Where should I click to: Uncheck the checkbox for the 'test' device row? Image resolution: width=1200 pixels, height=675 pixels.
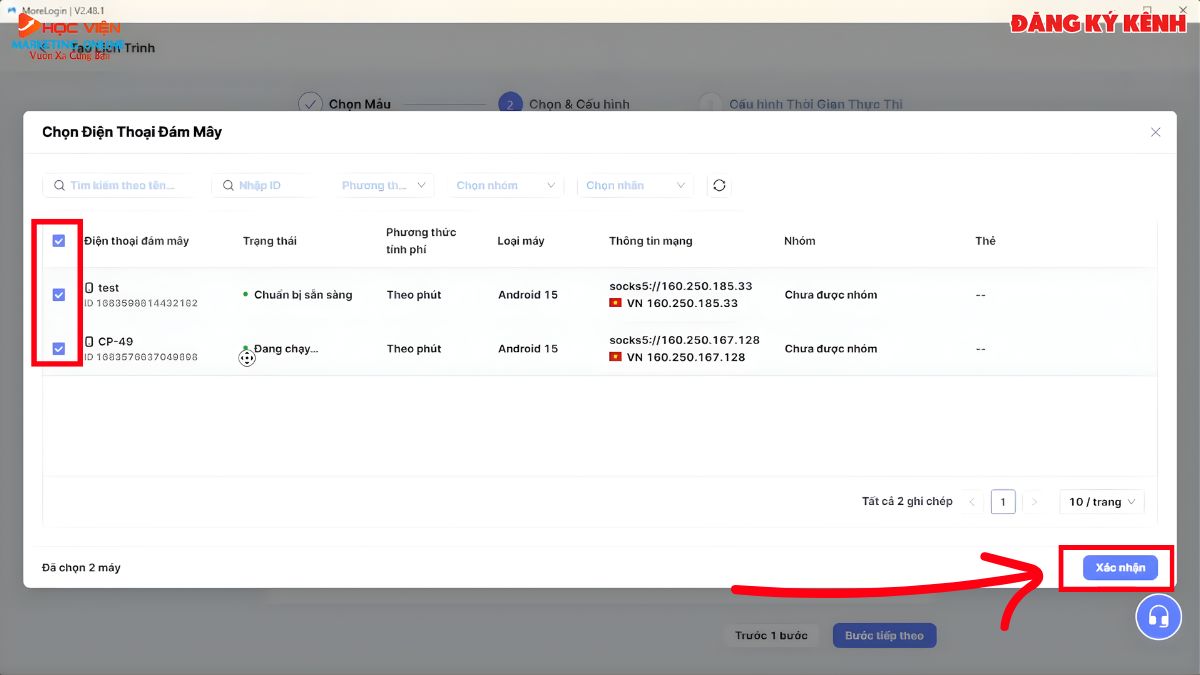click(59, 294)
